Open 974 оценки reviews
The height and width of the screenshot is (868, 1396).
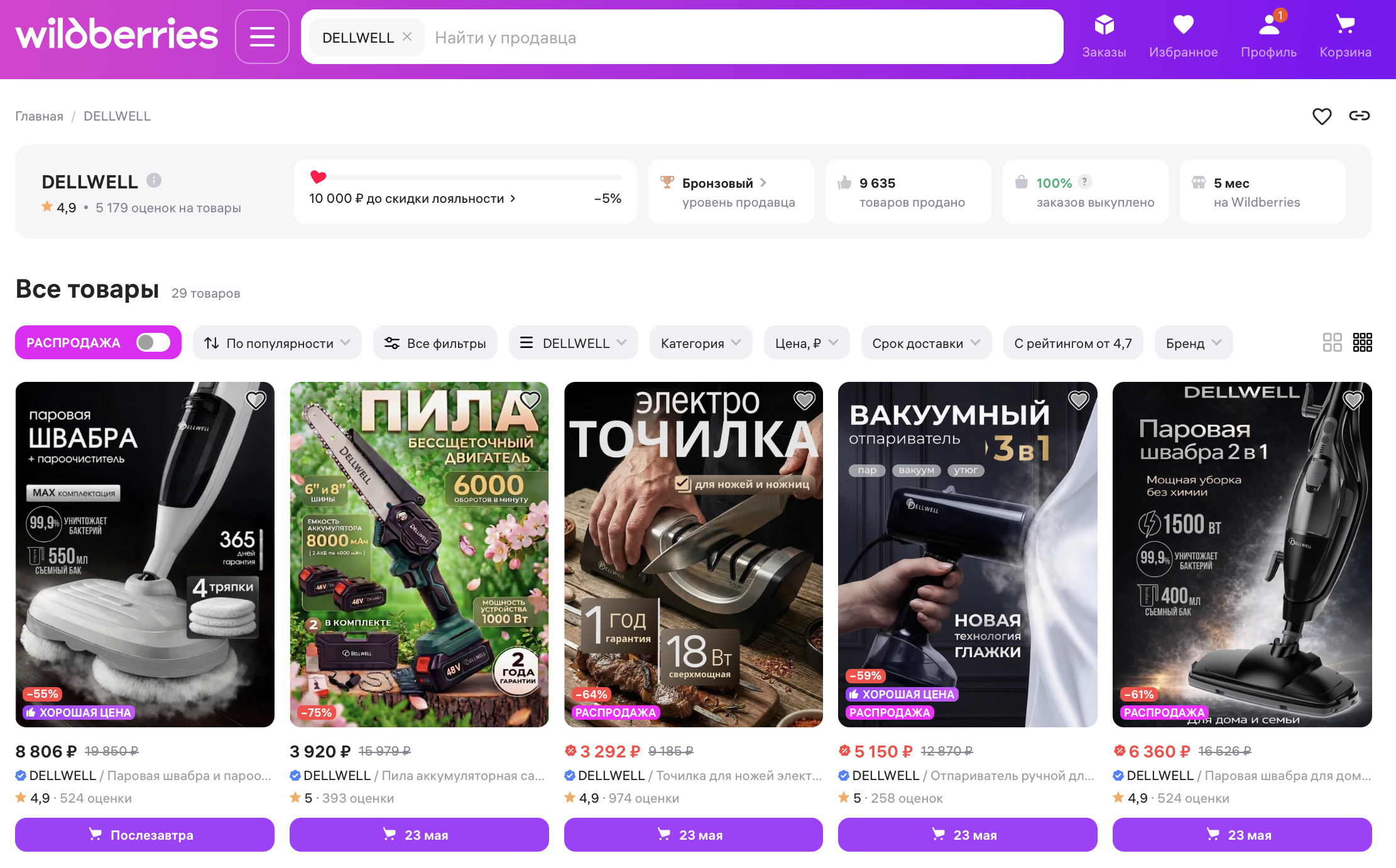[x=643, y=798]
